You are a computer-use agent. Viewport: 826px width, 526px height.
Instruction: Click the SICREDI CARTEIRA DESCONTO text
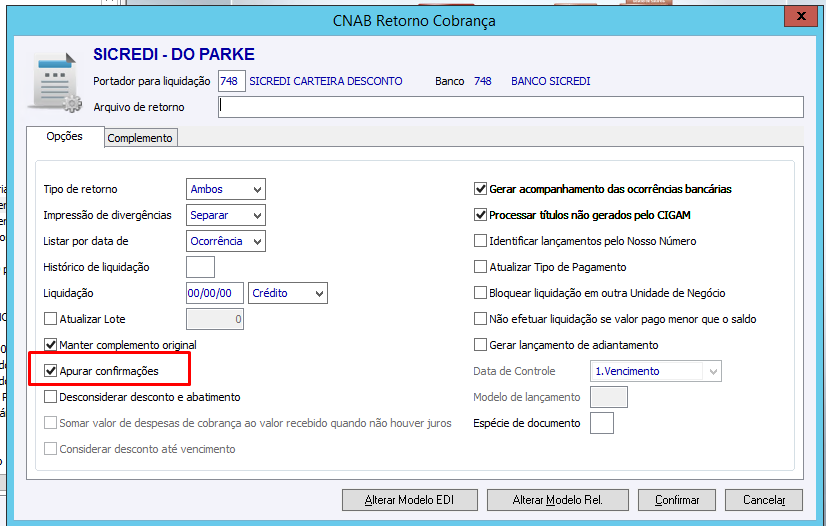pos(326,81)
